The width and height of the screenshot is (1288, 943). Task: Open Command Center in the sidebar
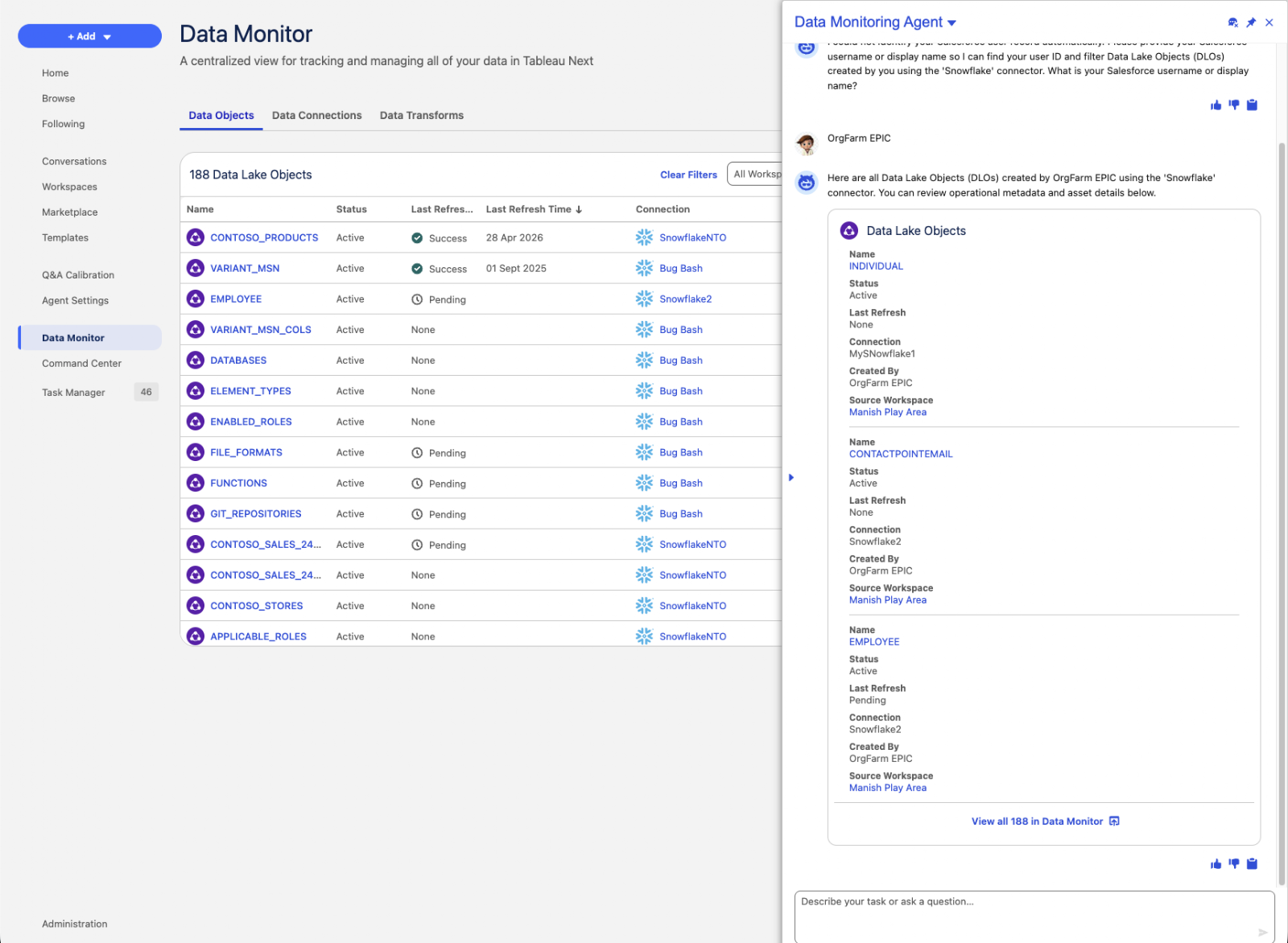[x=81, y=364]
